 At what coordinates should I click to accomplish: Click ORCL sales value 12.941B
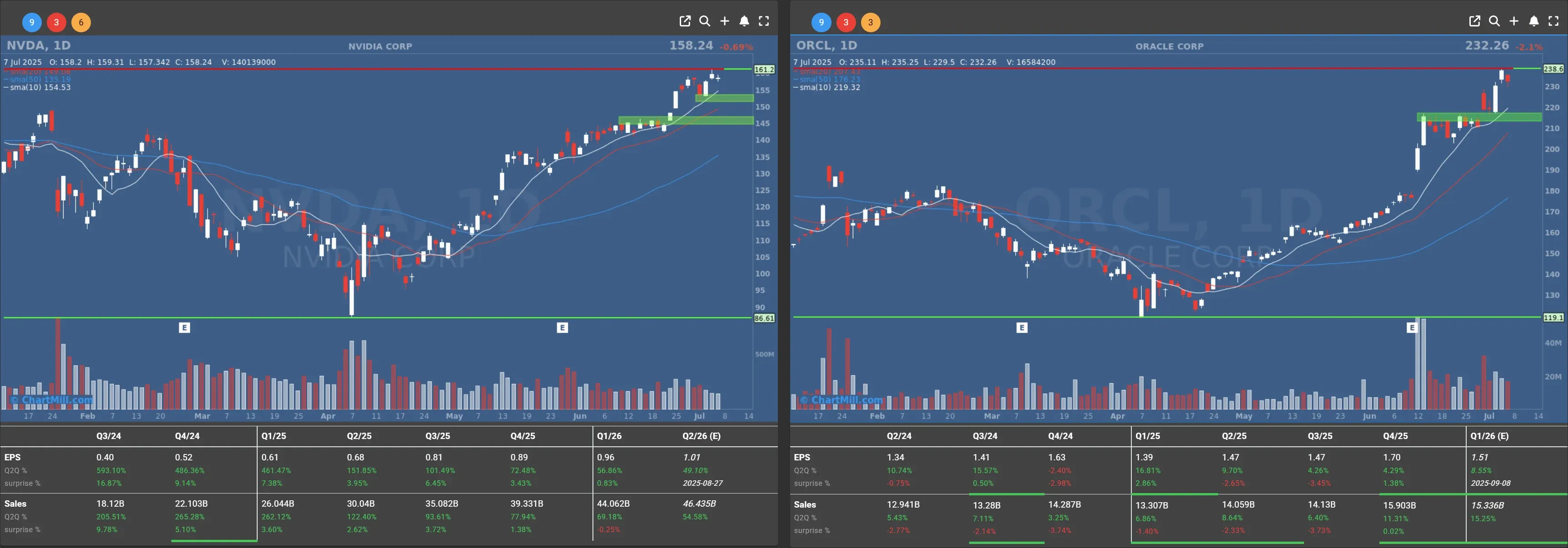[x=903, y=505]
